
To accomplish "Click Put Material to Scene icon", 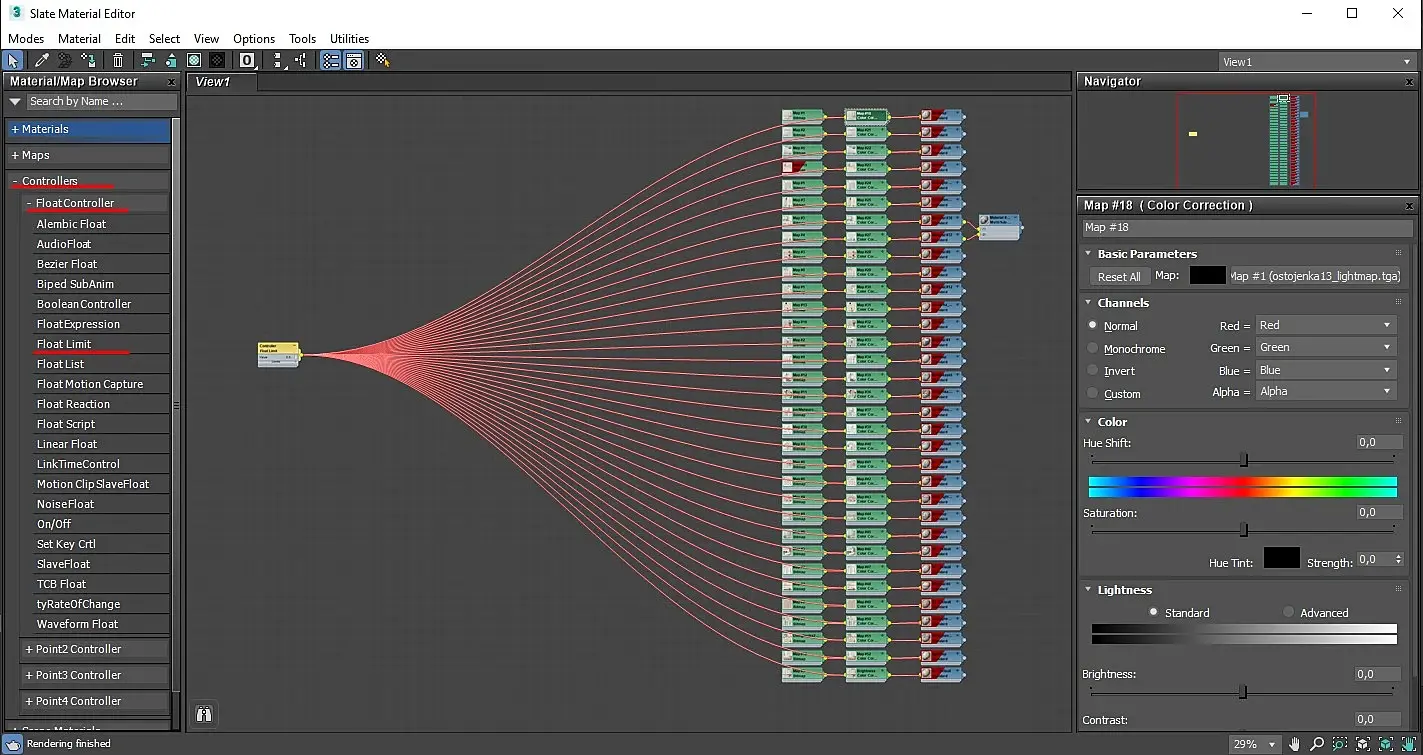I will pyautogui.click(x=65, y=61).
